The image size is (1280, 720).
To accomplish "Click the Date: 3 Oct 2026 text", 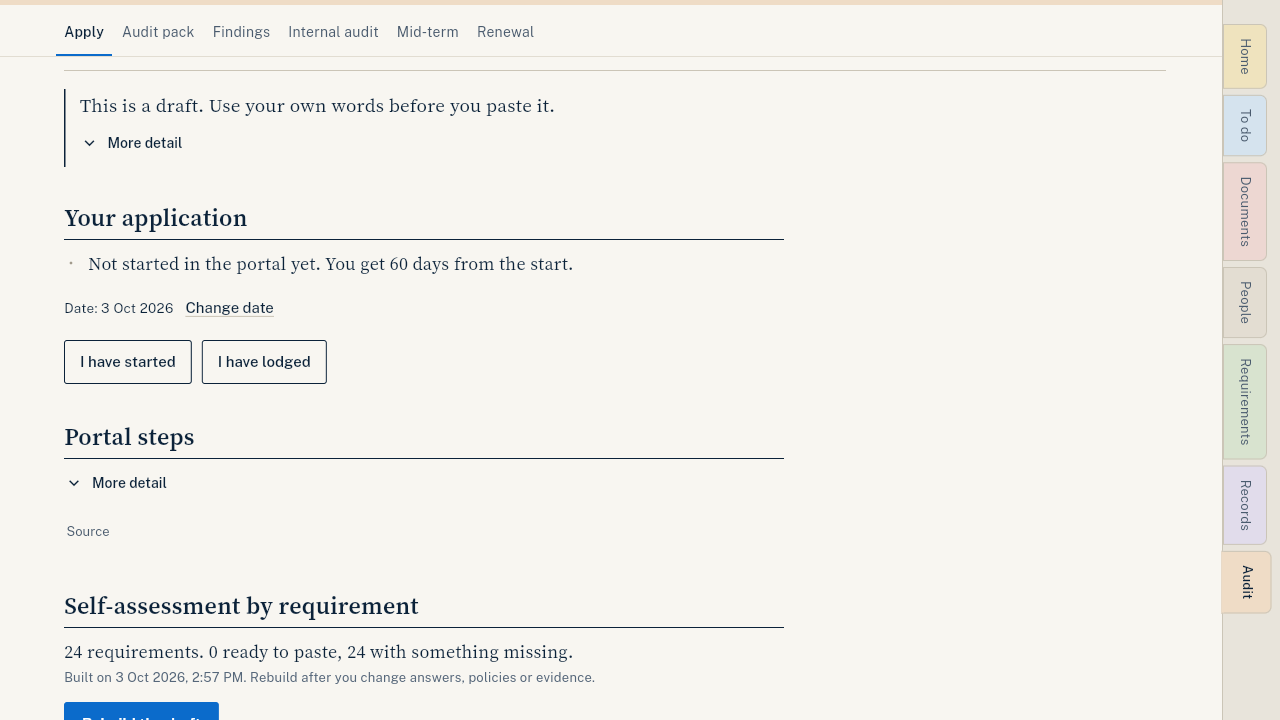I will click(x=119, y=308).
